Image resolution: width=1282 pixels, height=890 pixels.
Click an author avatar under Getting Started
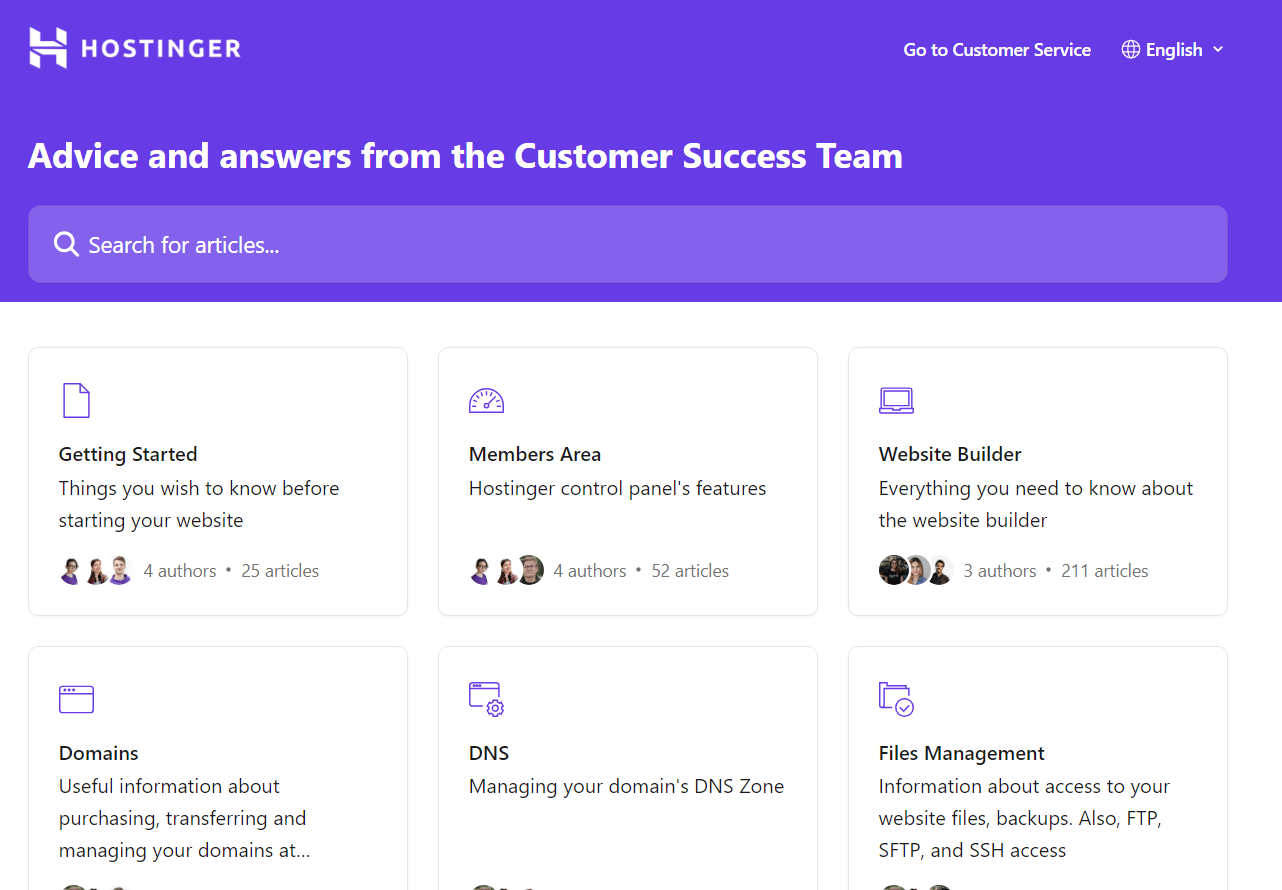70,570
